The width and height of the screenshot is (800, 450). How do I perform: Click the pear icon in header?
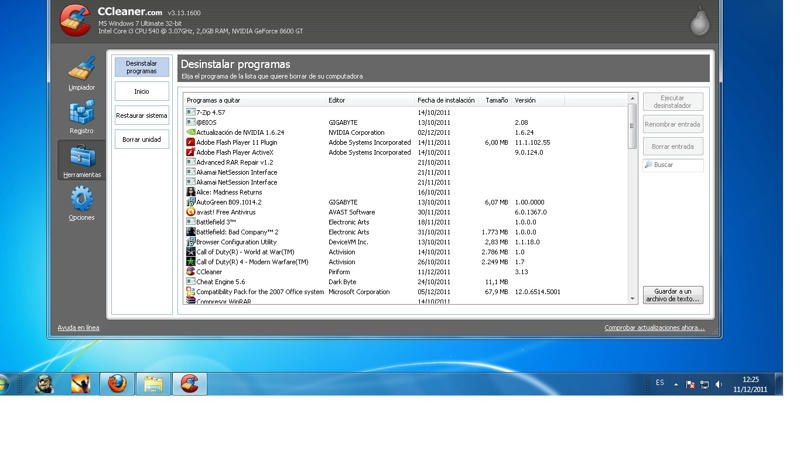pos(699,21)
